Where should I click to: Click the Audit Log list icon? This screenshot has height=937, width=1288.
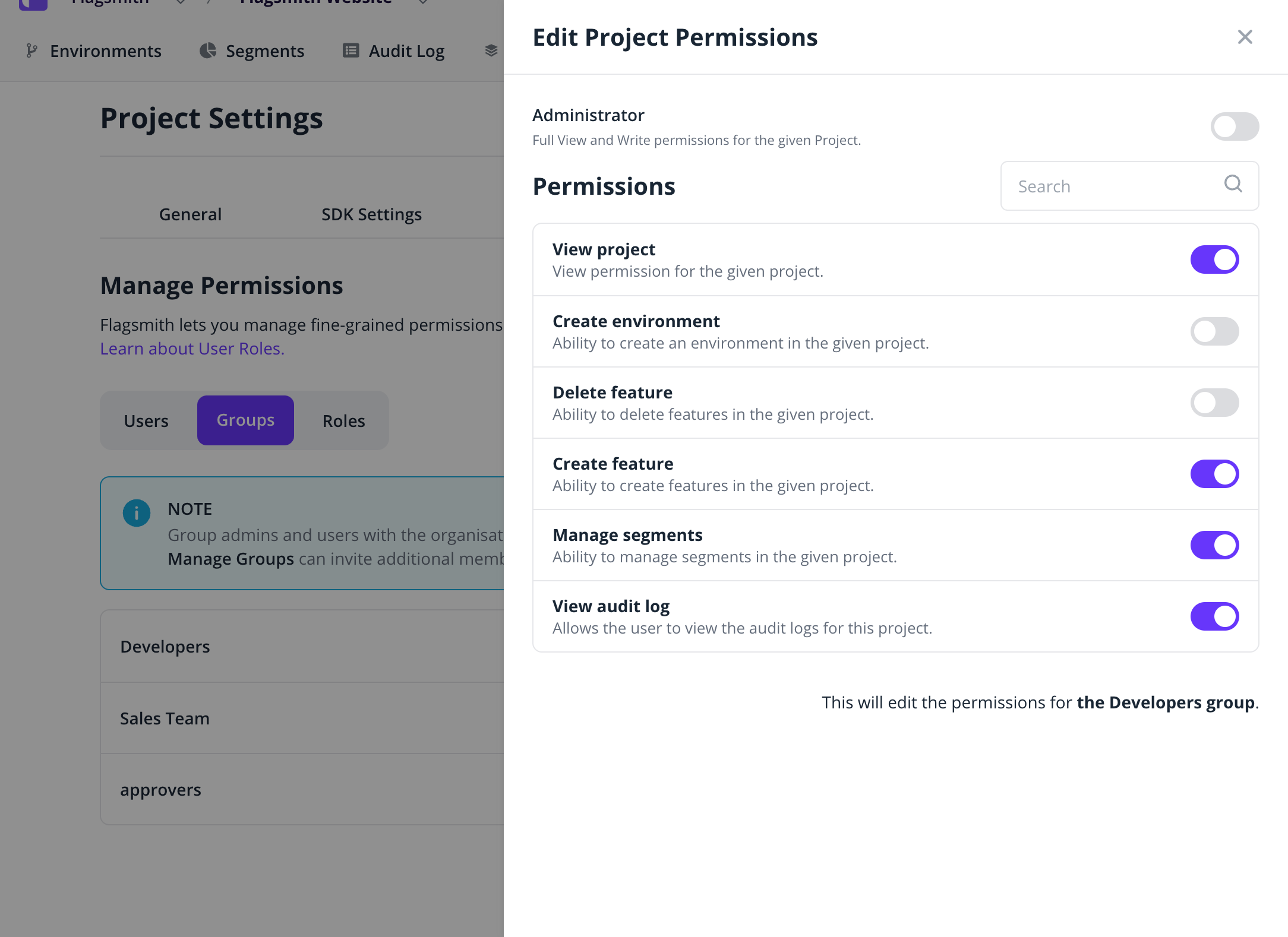(351, 51)
